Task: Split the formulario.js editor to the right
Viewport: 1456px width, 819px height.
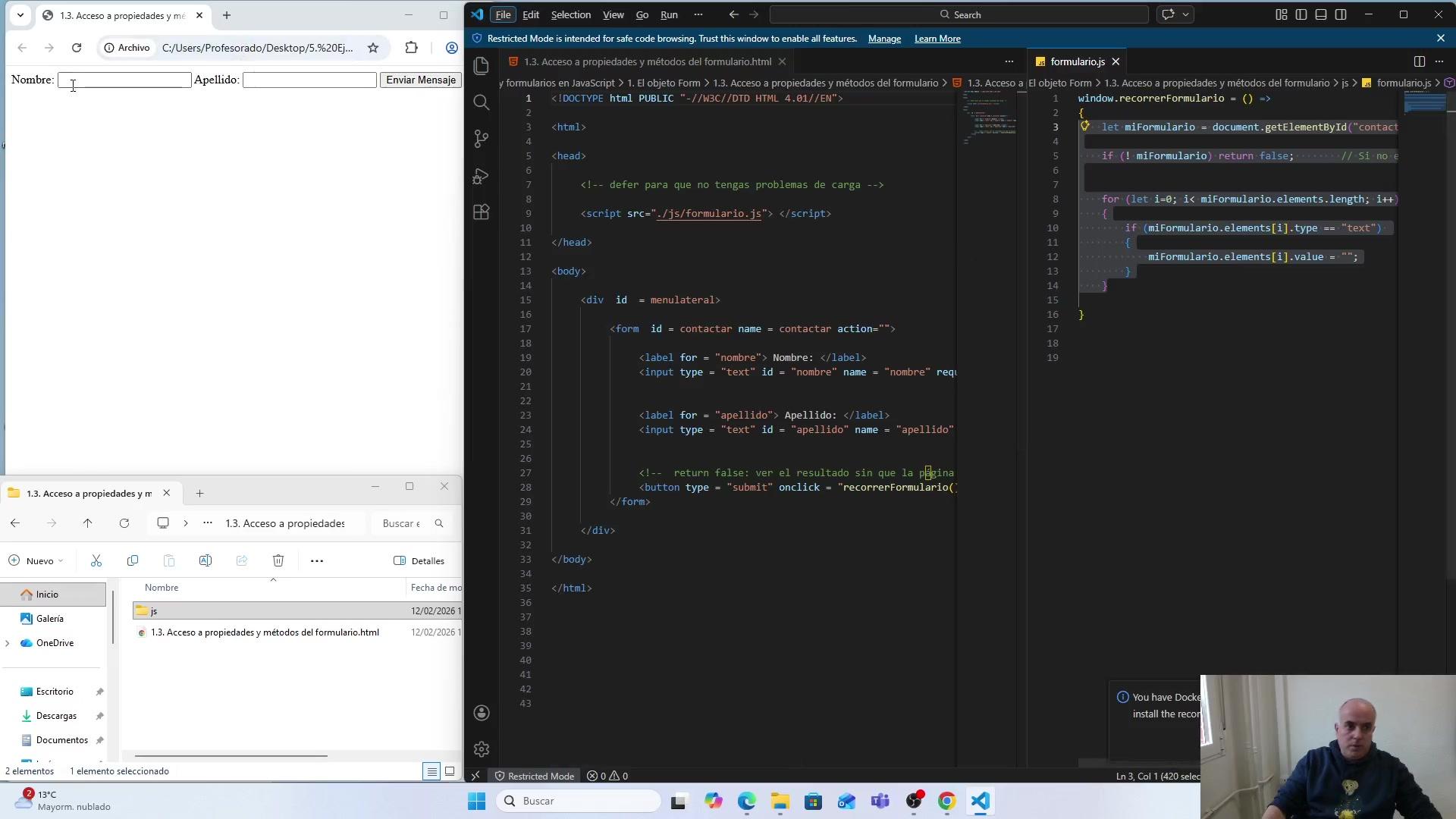Action: point(1420,61)
